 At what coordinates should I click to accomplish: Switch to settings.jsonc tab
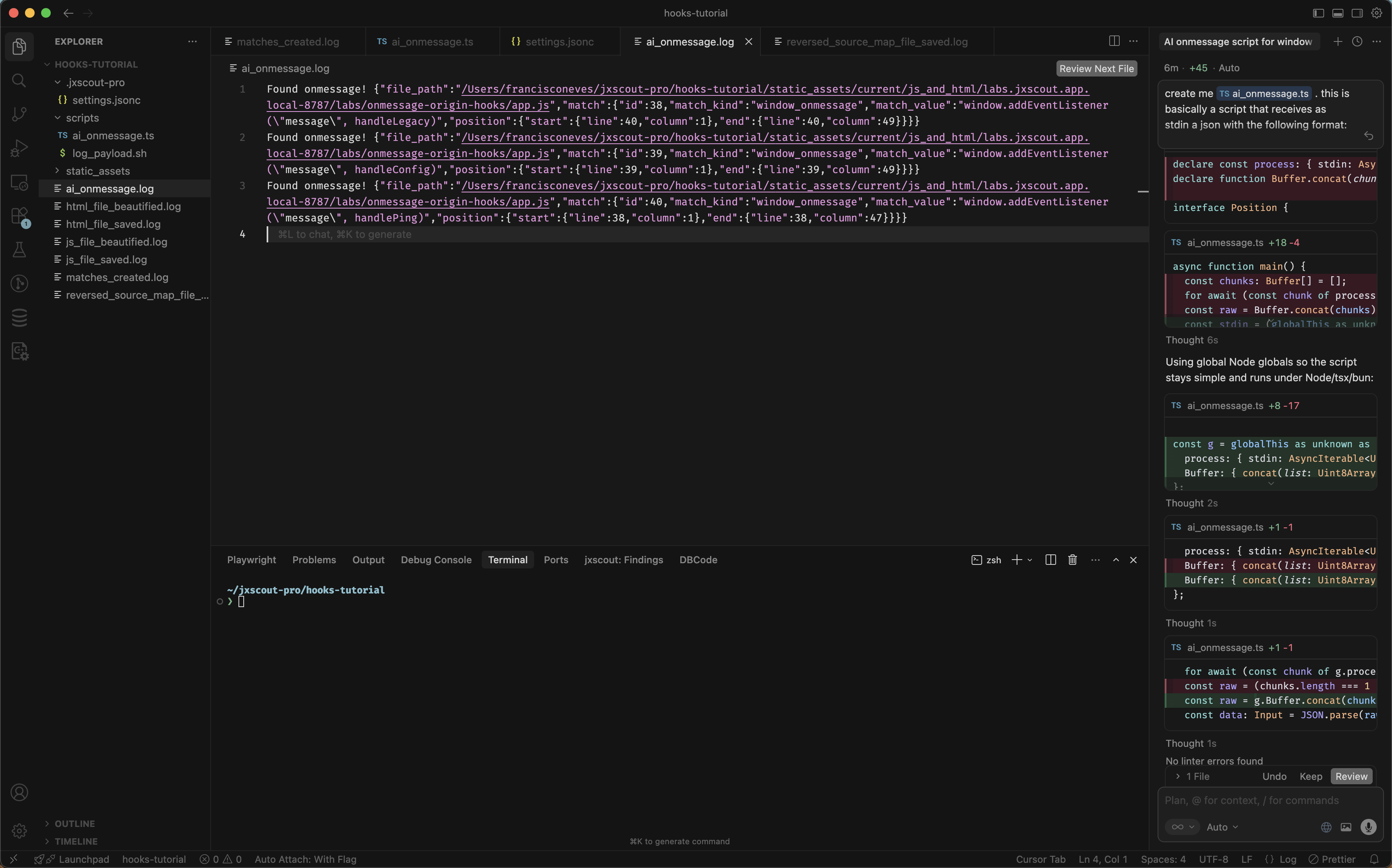559,41
